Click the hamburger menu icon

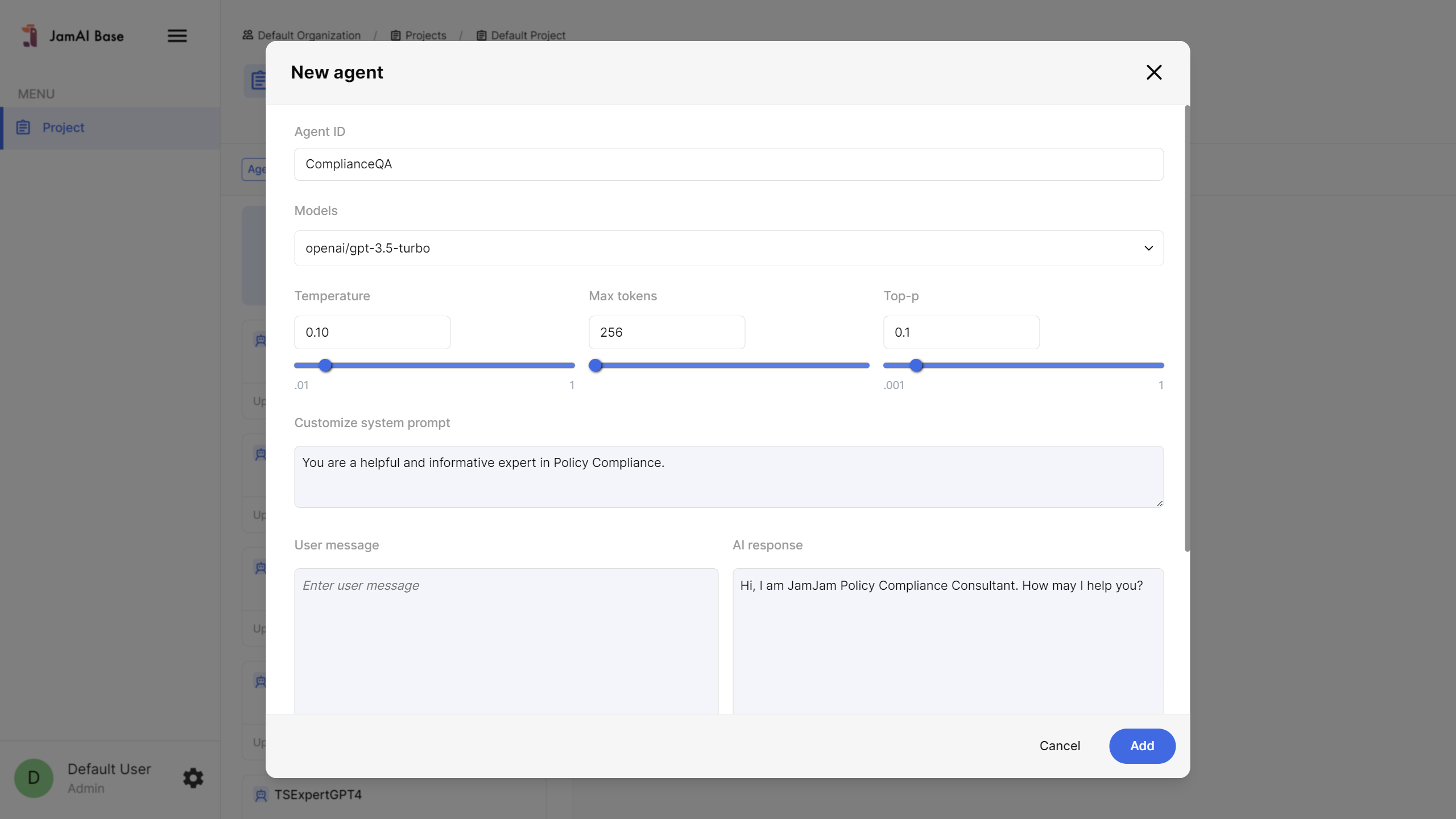tap(177, 36)
